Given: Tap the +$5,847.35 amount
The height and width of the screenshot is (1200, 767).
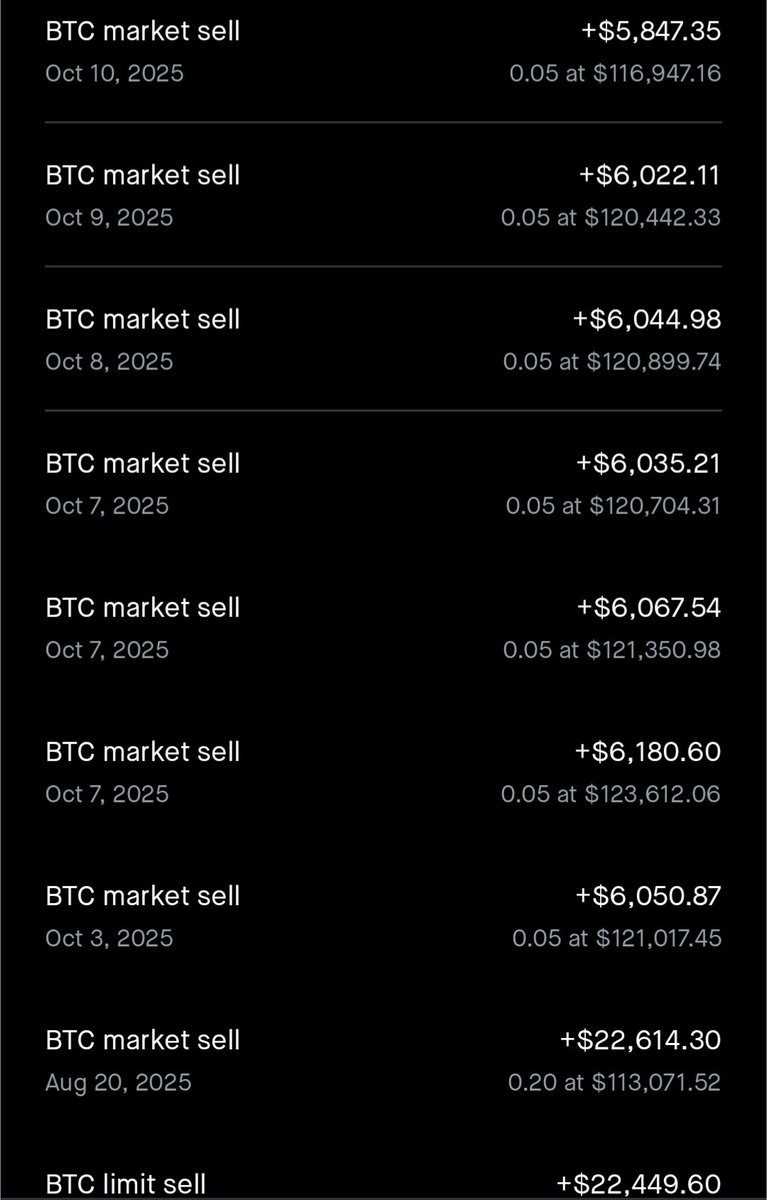Looking at the screenshot, I should point(651,31).
